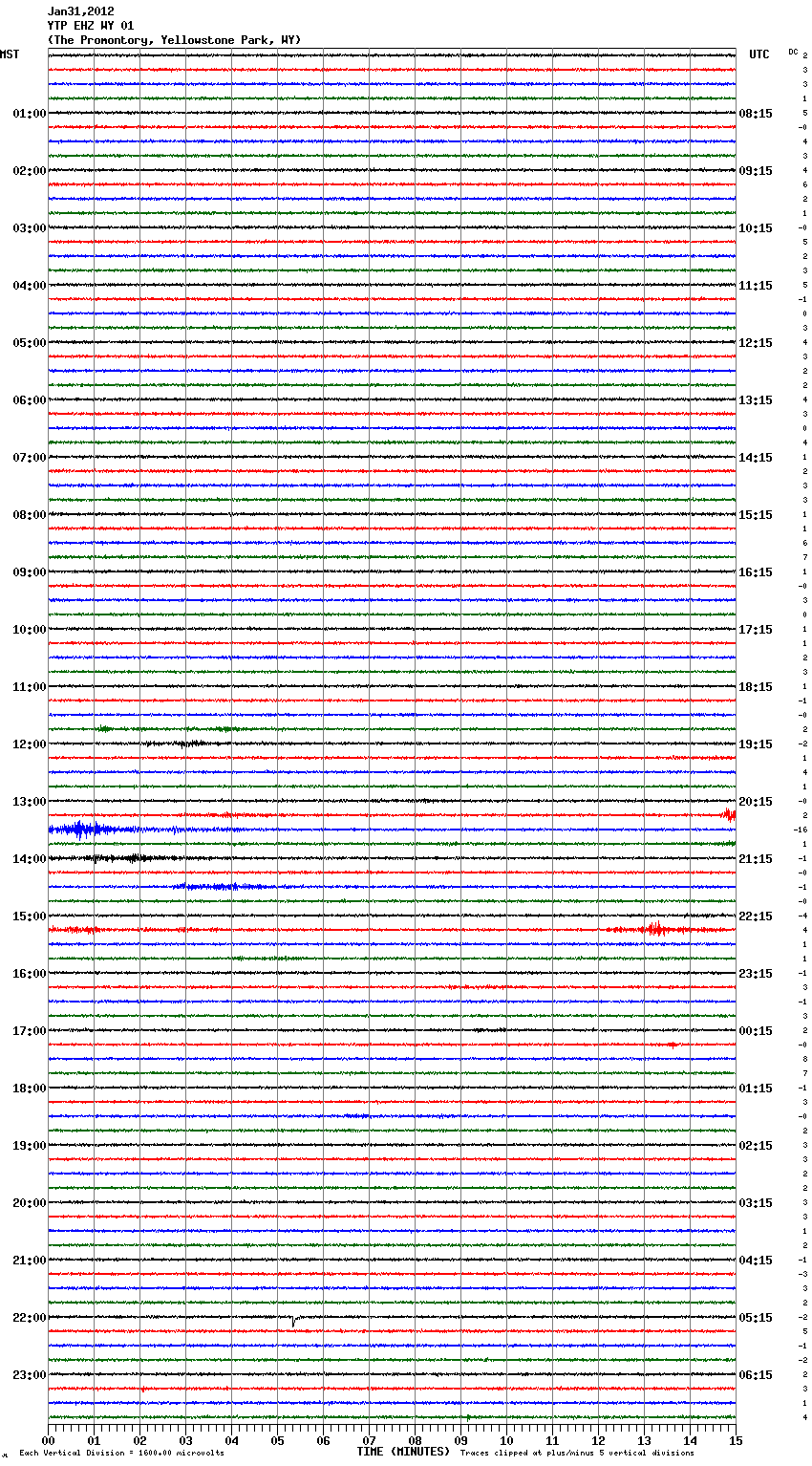812x1466 pixels.
Task: Select the 07:00 MST time label
Action: click(x=29, y=458)
